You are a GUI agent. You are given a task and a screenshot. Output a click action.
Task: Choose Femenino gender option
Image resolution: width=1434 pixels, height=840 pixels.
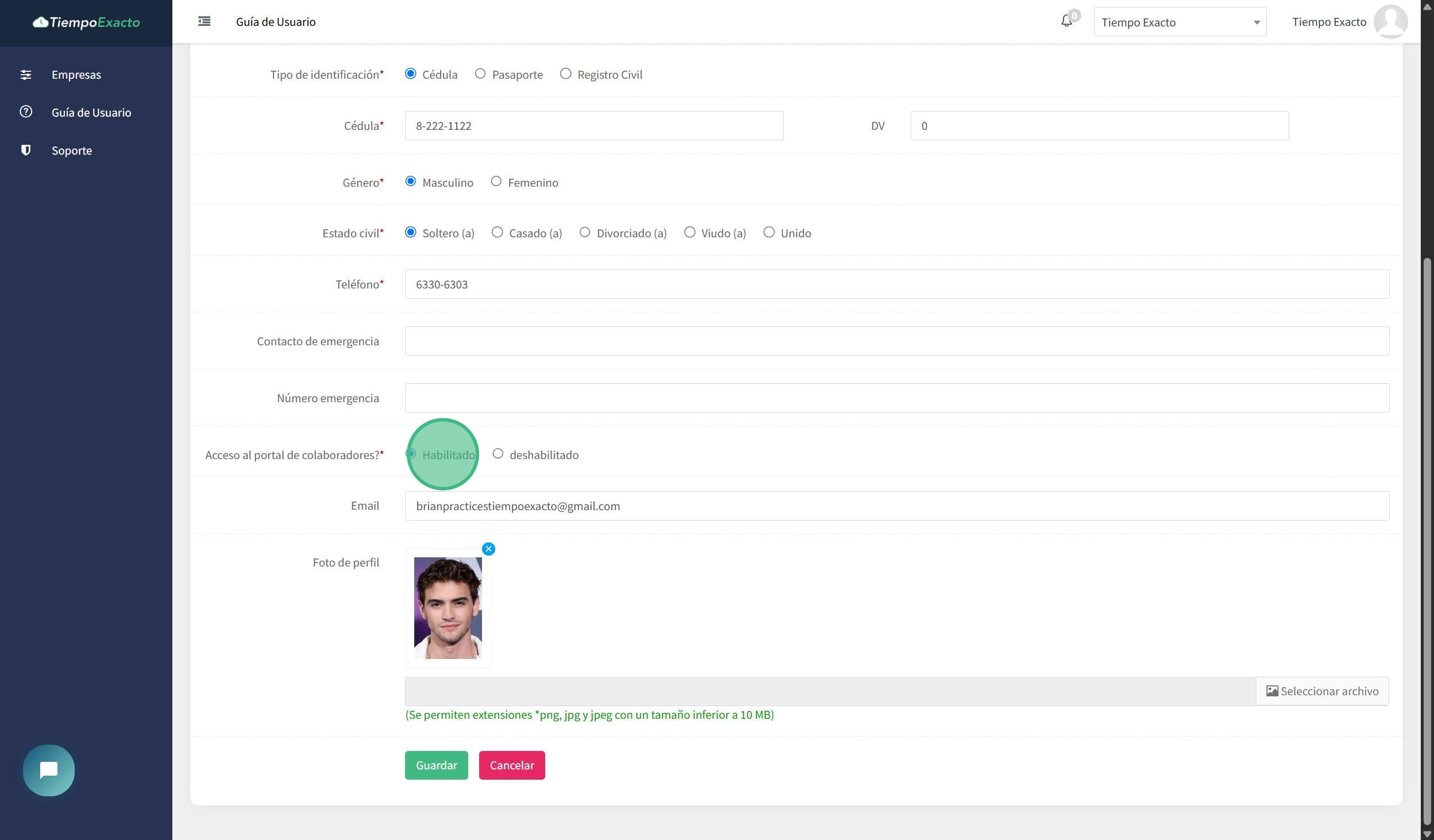pyautogui.click(x=496, y=182)
